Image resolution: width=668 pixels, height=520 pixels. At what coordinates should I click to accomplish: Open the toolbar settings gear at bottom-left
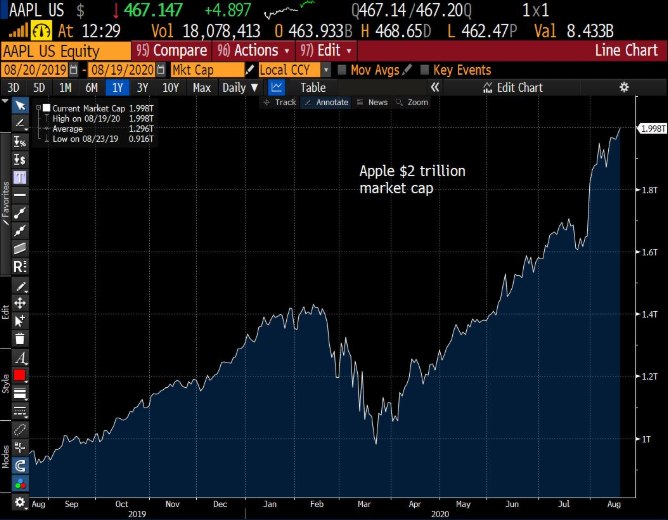[x=20, y=502]
